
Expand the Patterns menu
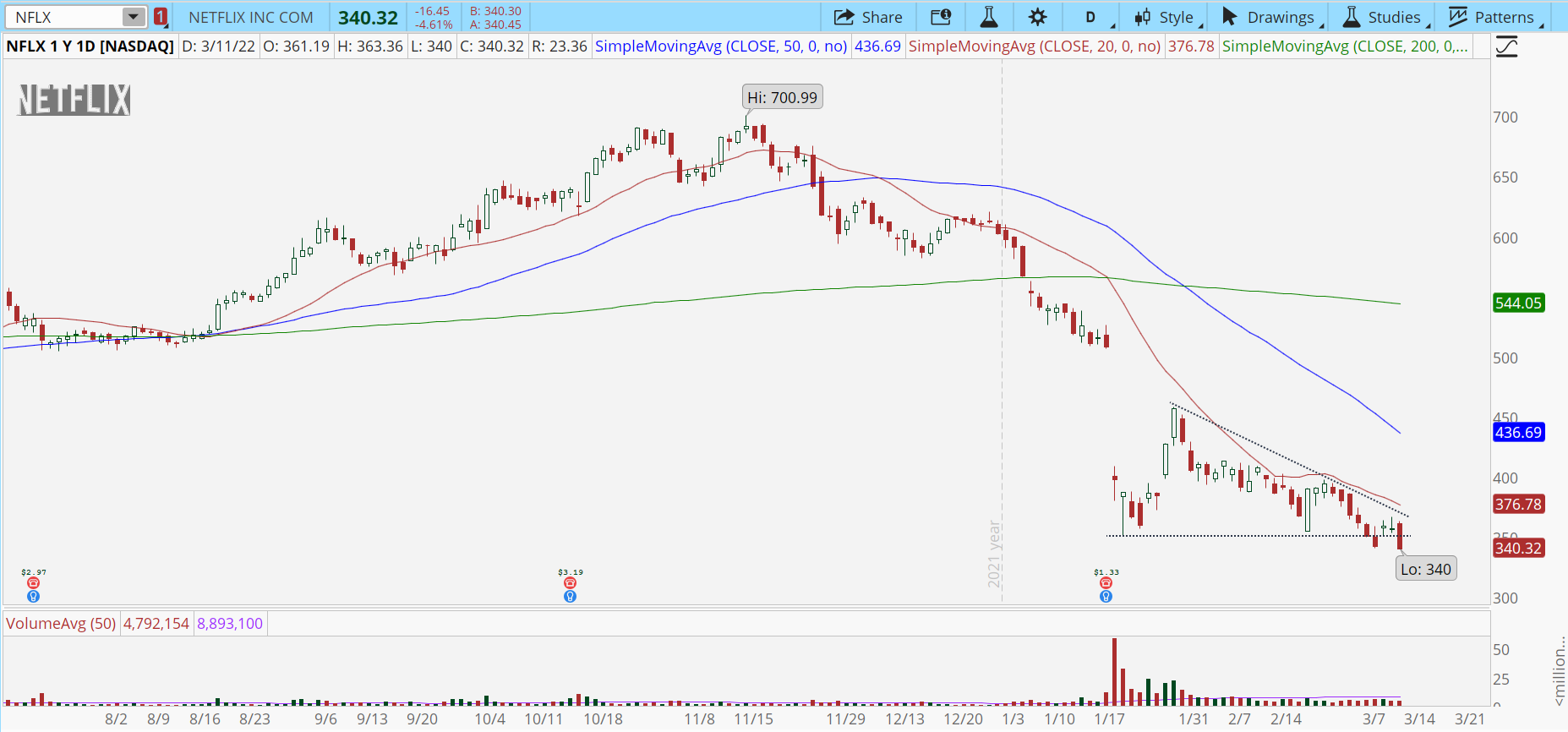[x=1496, y=17]
